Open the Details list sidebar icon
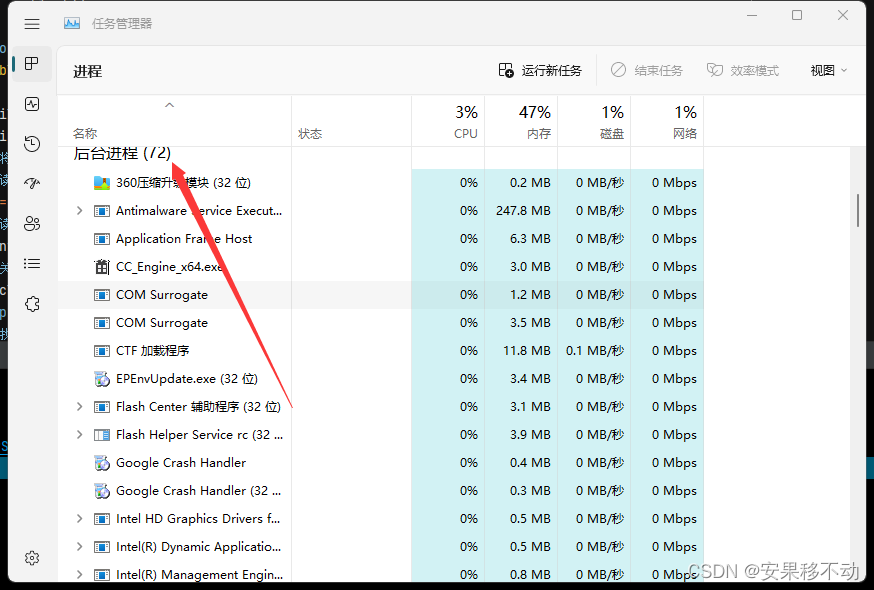 click(32, 264)
